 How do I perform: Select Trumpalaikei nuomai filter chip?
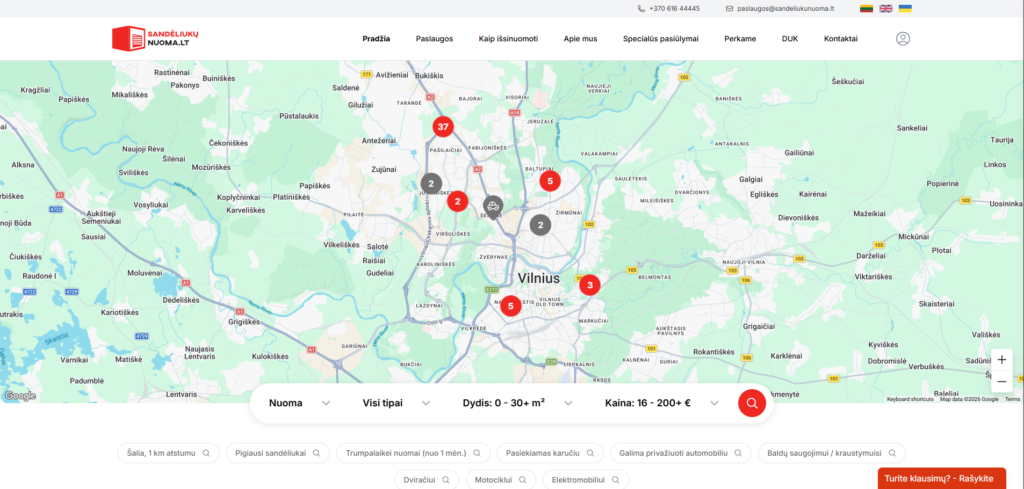tap(413, 452)
